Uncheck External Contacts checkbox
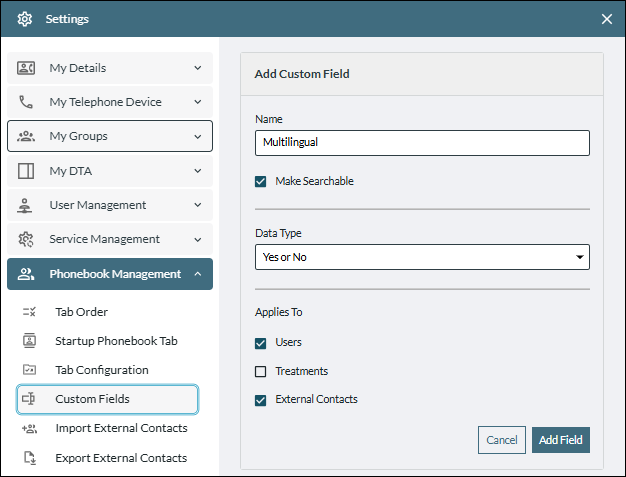This screenshot has width=626, height=477. [261, 400]
